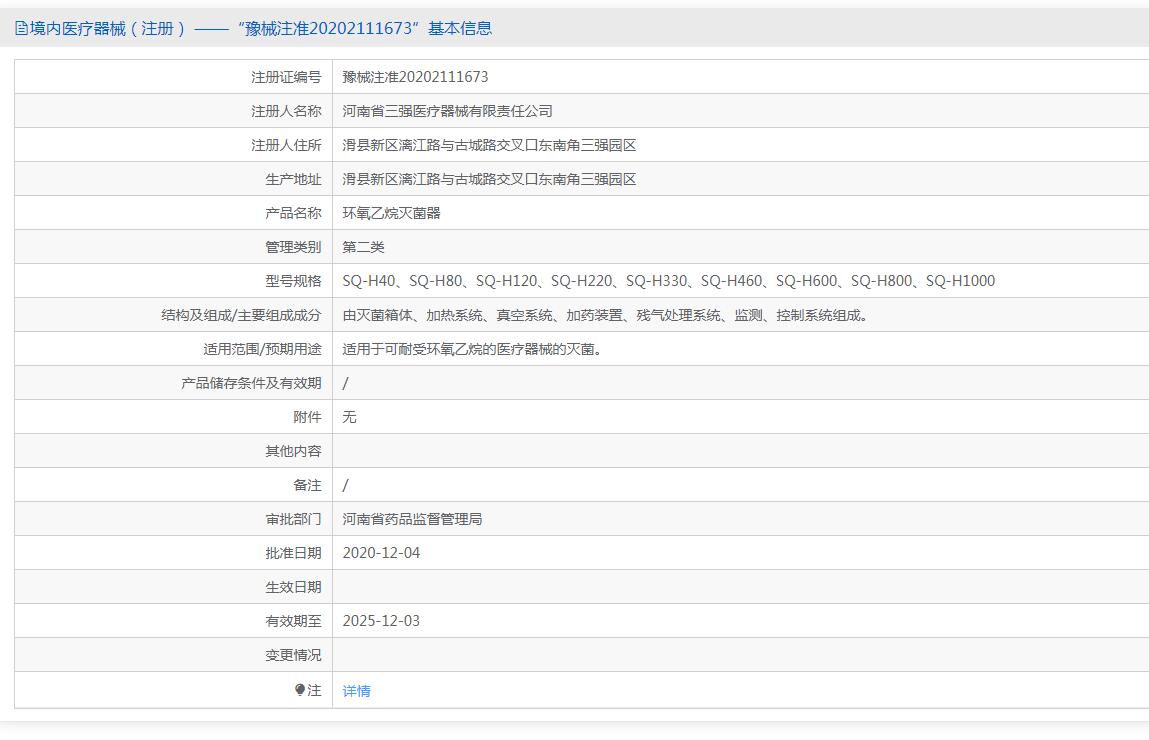This screenshot has height=740, width=1149.
Task: Click the 生产地址 address value
Action: click(489, 179)
